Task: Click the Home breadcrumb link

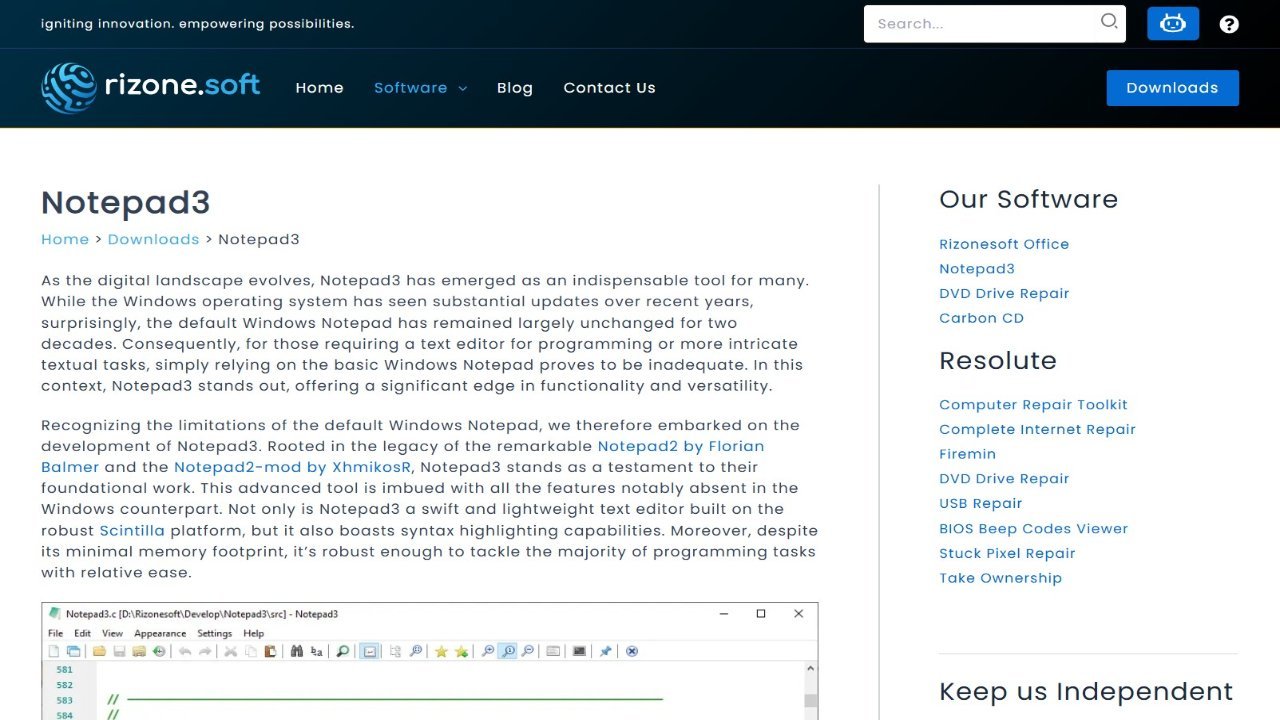Action: (65, 239)
